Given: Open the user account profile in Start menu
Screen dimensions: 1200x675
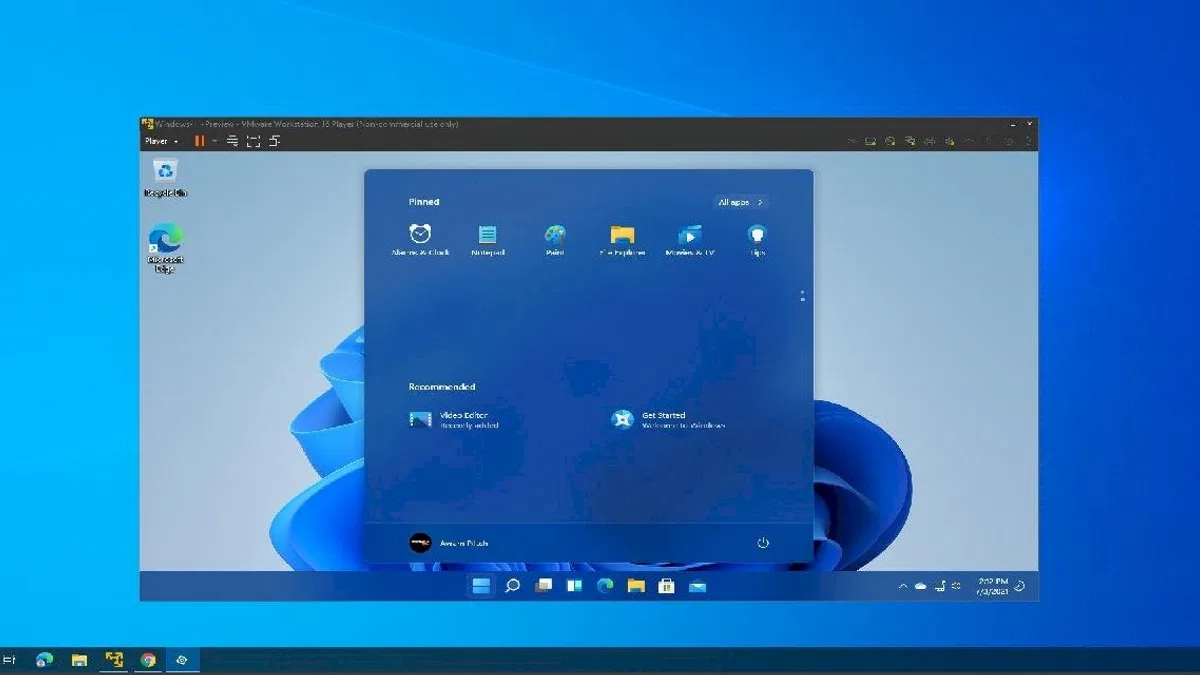Looking at the screenshot, I should click(449, 543).
